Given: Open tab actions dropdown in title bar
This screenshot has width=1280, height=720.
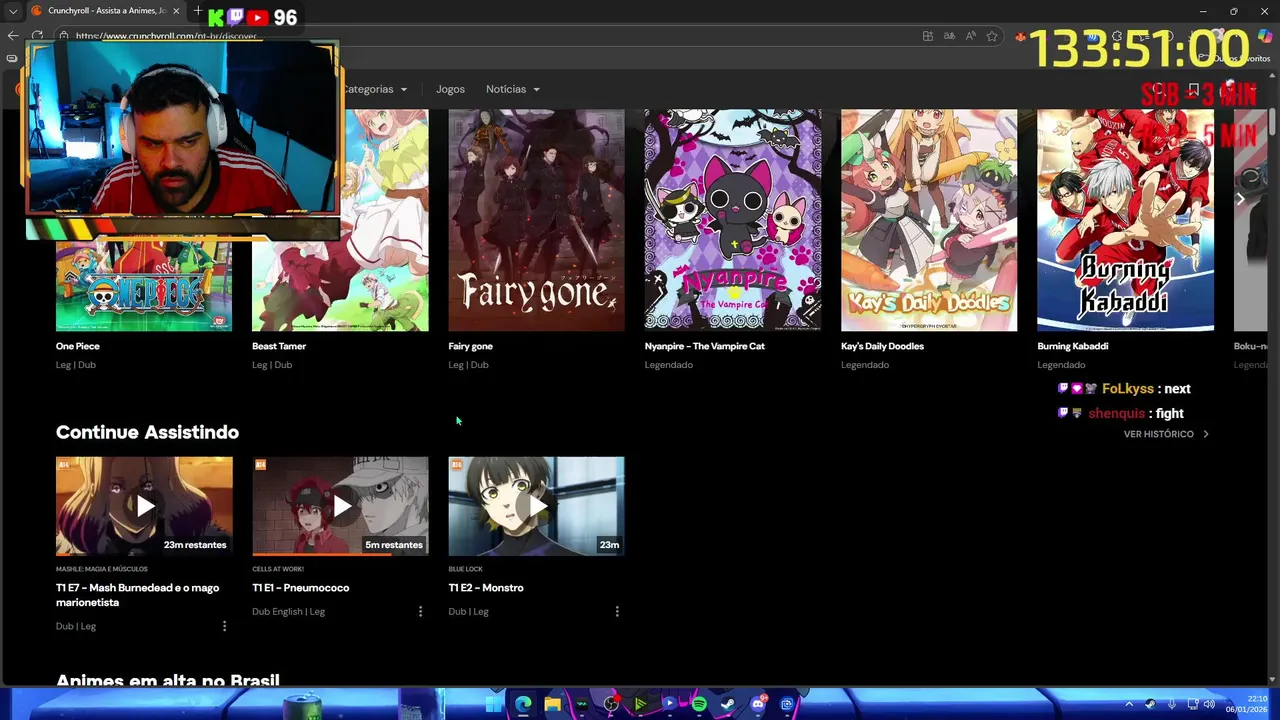Looking at the screenshot, I should (13, 11).
